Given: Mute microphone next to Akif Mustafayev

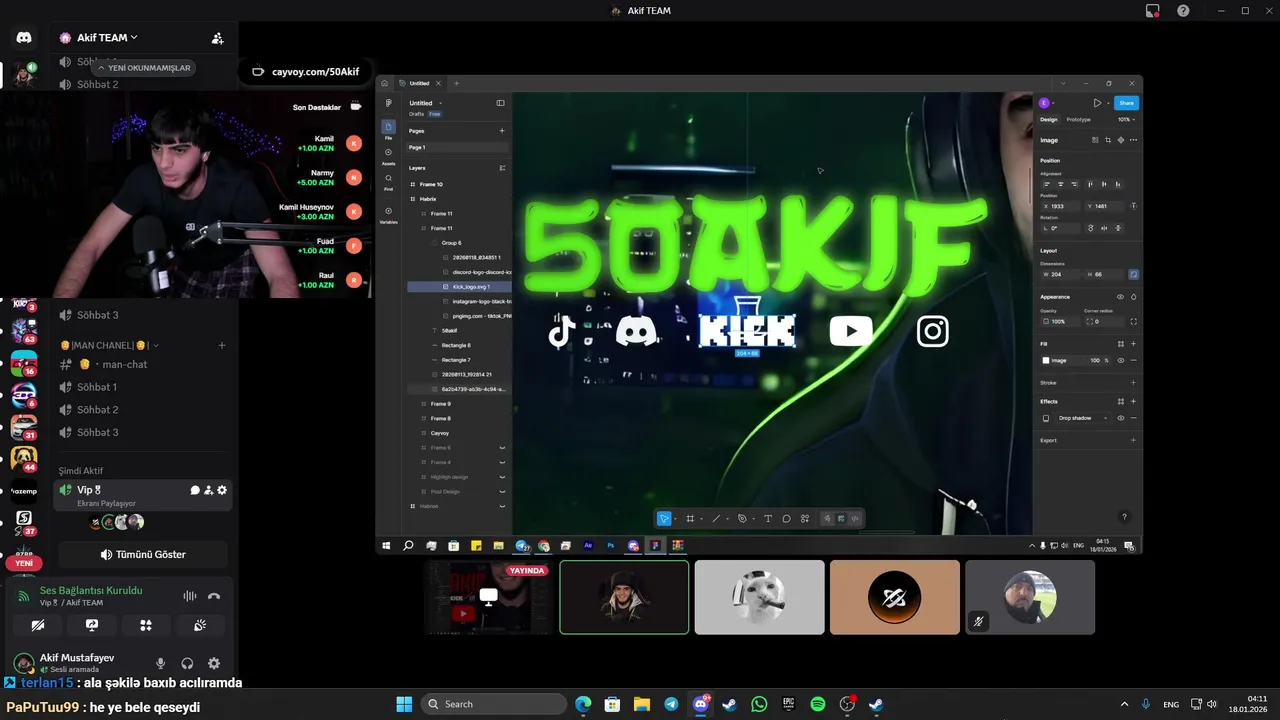Looking at the screenshot, I should point(160,663).
